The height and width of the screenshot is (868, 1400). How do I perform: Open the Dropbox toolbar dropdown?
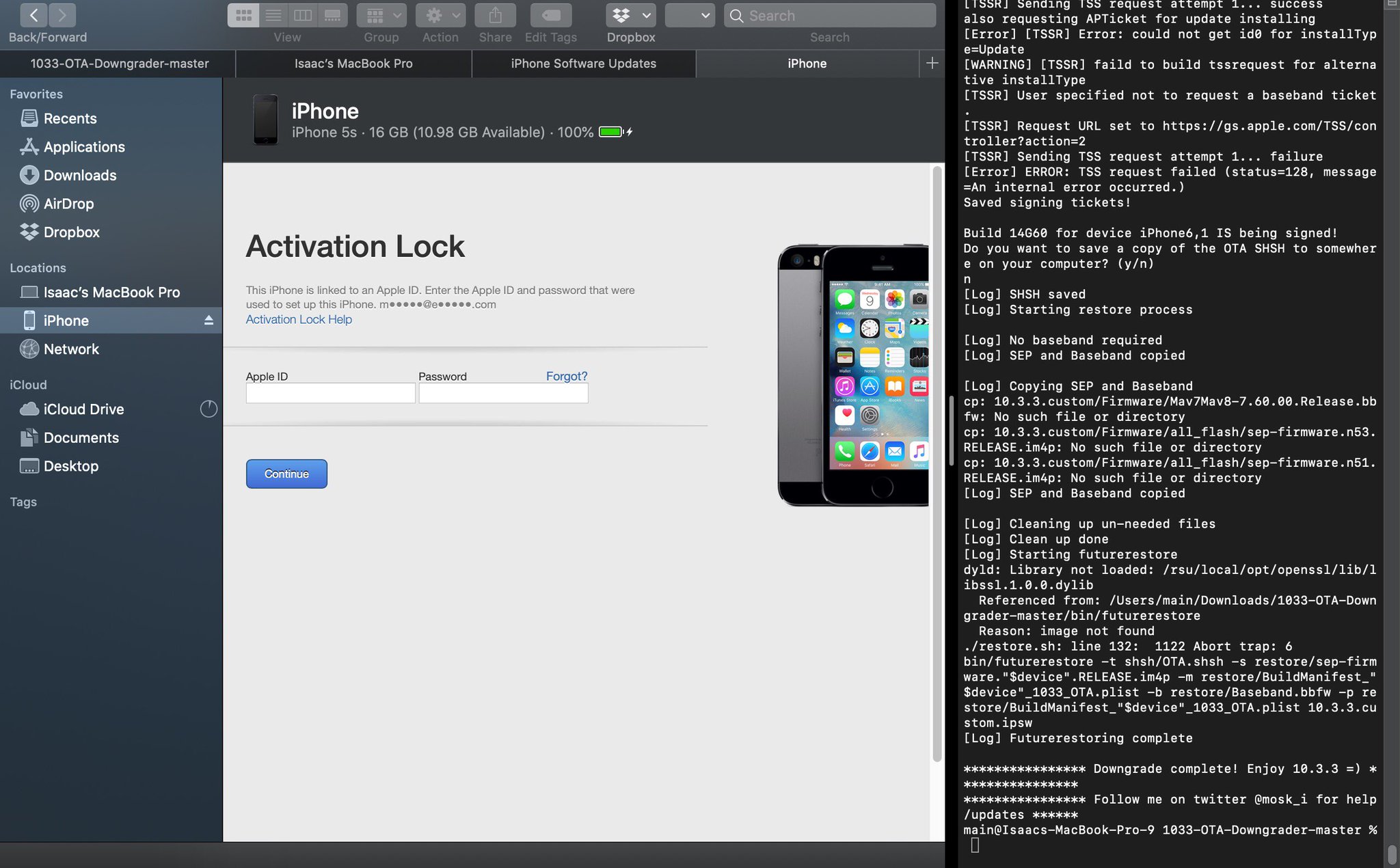630,15
